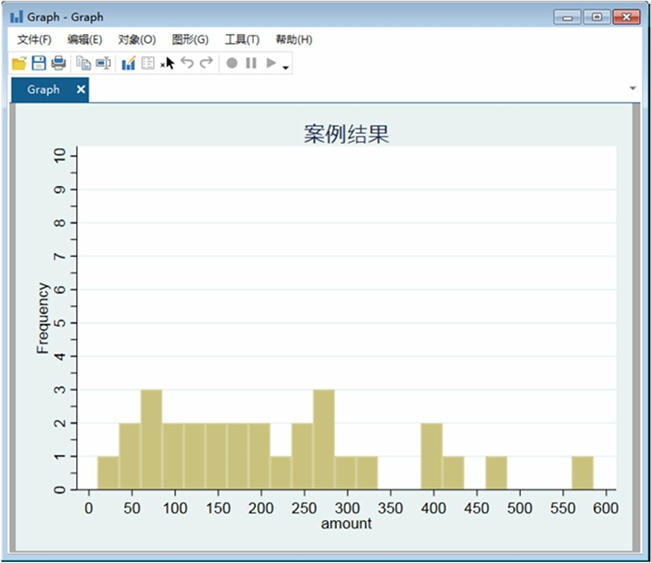Viewport: 651px width, 563px height.
Task: Open the 对象(O) menu
Action: pyautogui.click(x=137, y=40)
